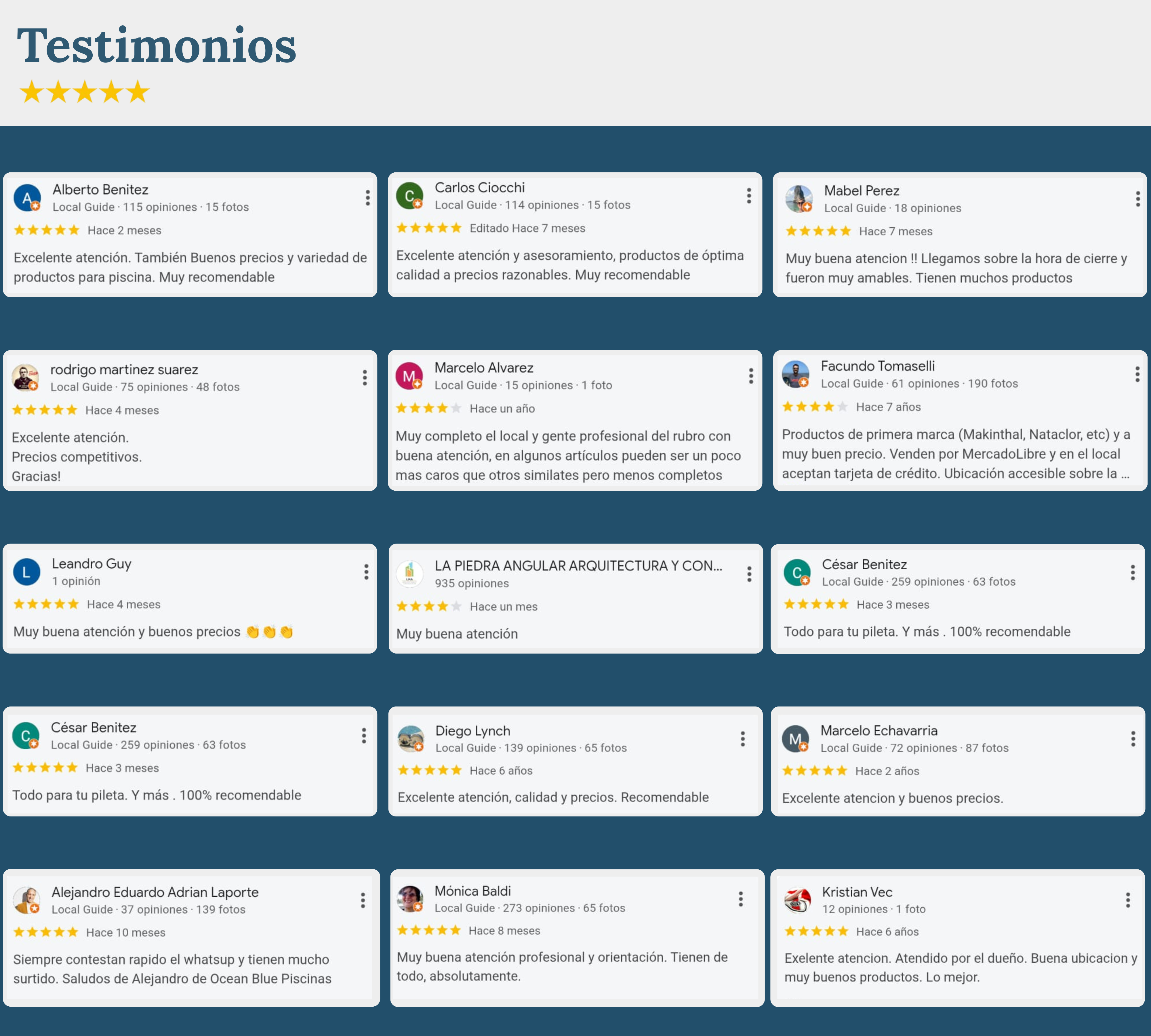Screen dimensions: 1151x1036
Task: Open the three-dot menu for Diego Lynch
Action: pyautogui.click(x=743, y=739)
